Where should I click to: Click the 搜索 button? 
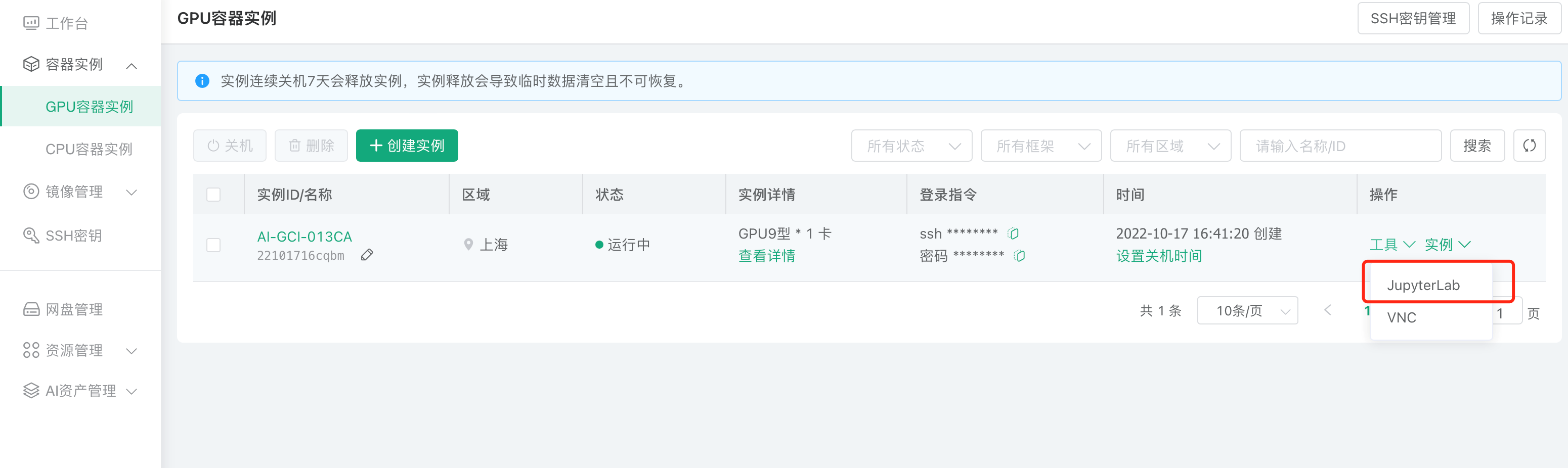click(1477, 146)
